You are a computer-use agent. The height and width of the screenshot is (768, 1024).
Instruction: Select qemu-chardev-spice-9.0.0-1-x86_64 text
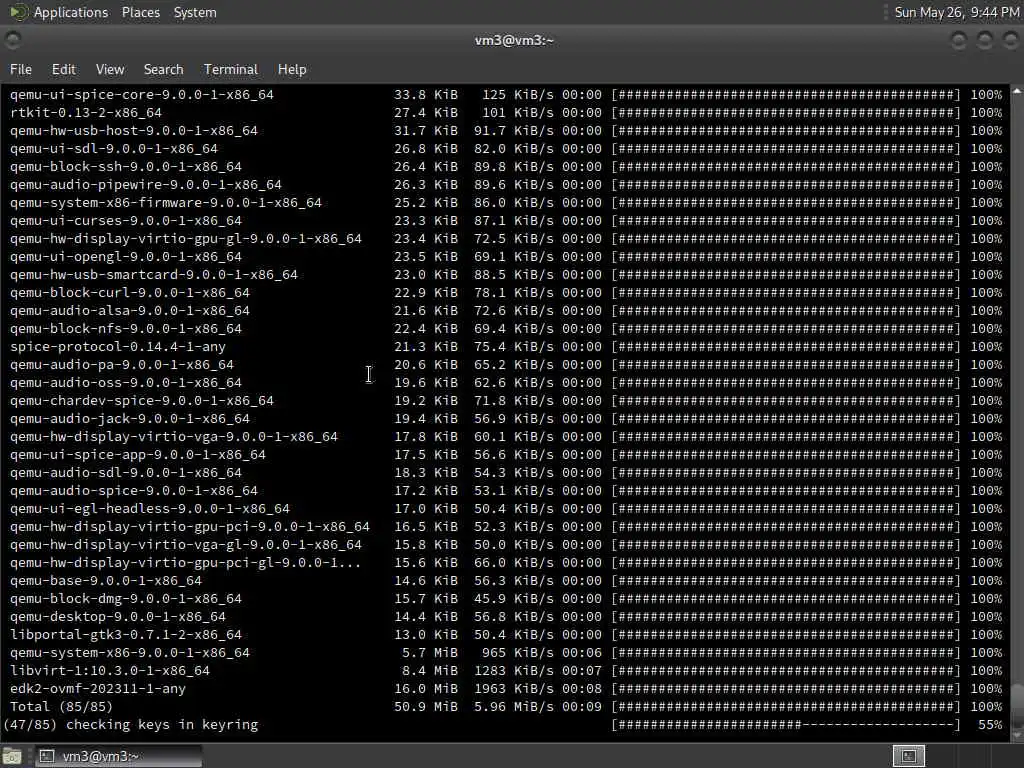click(x=142, y=401)
